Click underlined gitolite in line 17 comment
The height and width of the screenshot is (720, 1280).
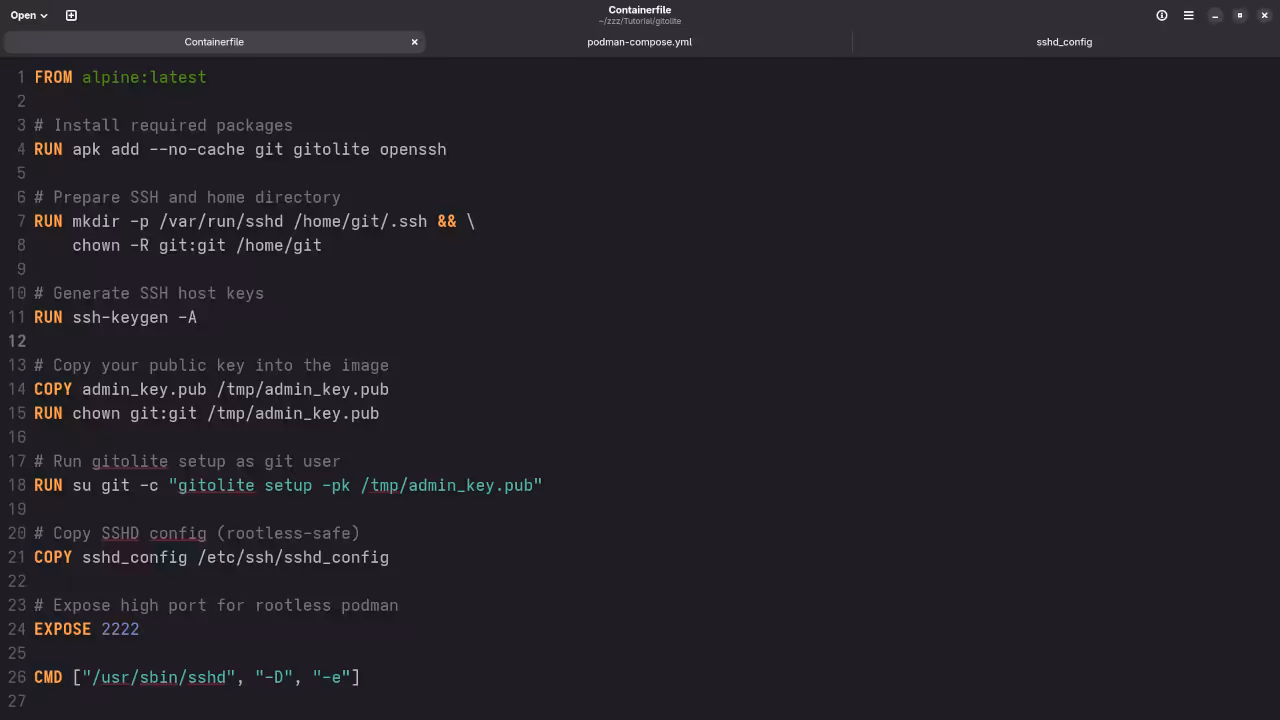(x=130, y=461)
